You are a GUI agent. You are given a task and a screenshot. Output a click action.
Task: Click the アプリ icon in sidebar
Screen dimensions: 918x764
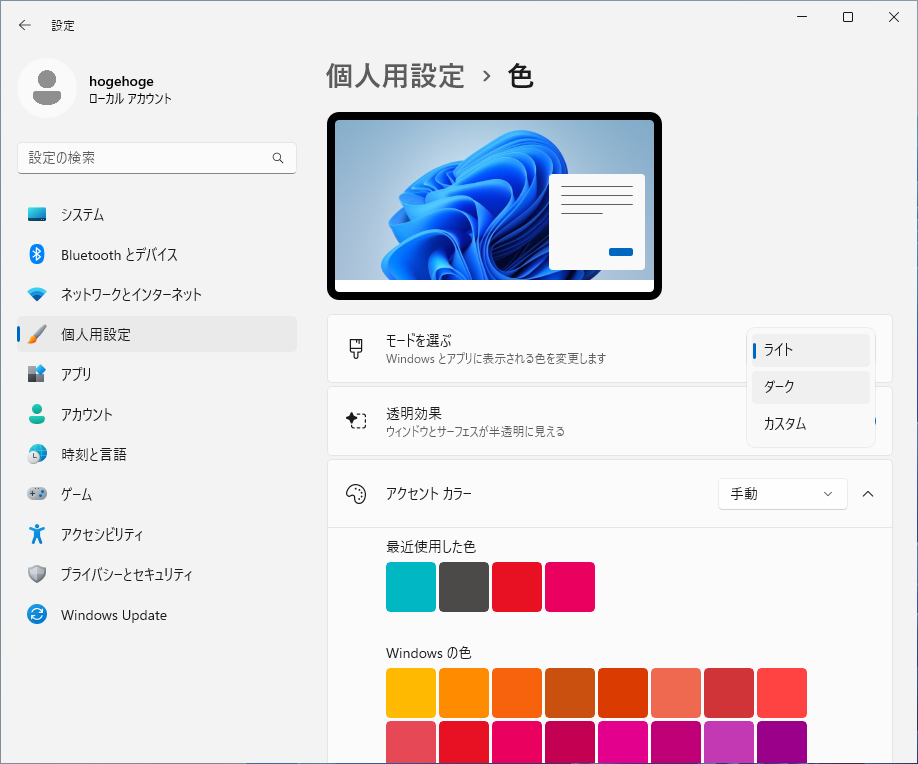[x=37, y=374]
